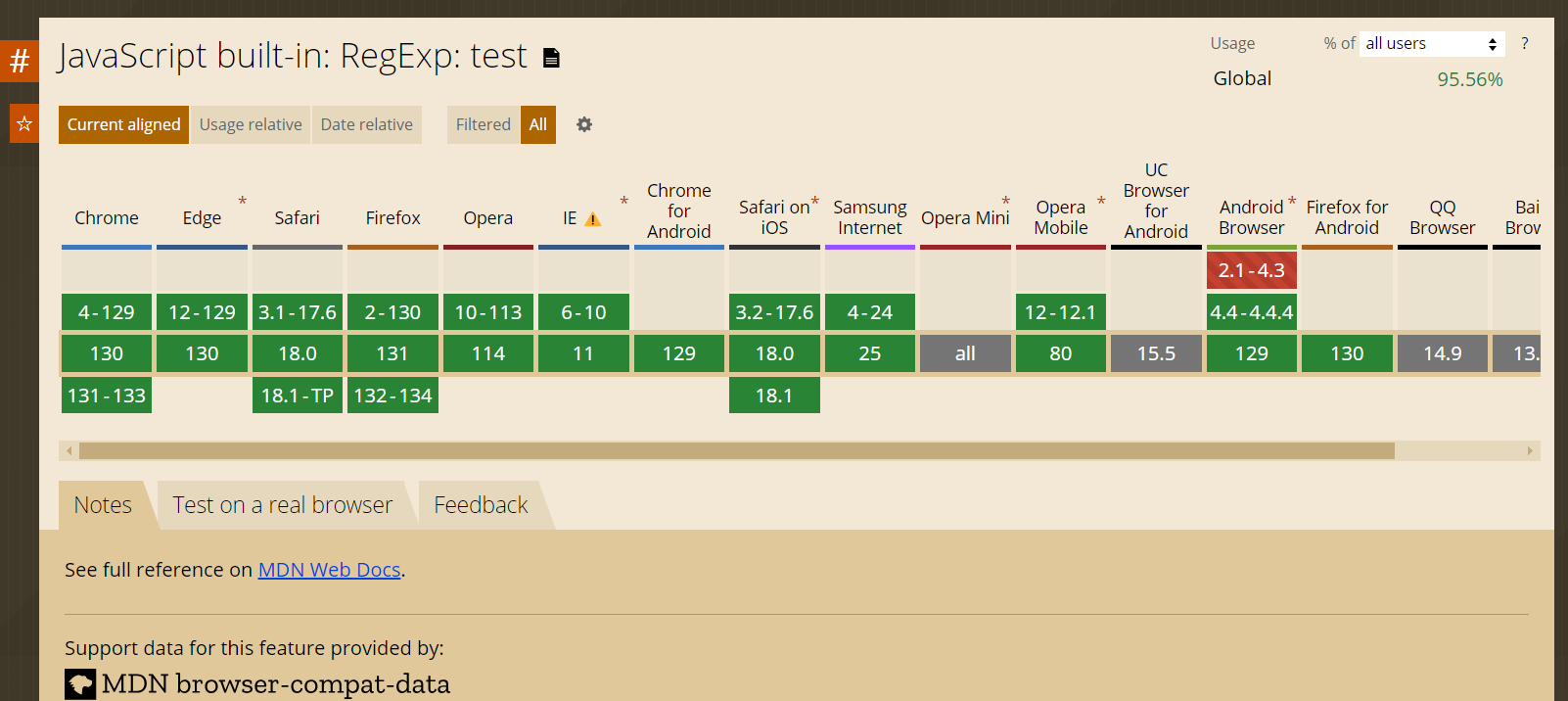Open the Notes tab
The height and width of the screenshot is (701, 1568).
(x=103, y=505)
